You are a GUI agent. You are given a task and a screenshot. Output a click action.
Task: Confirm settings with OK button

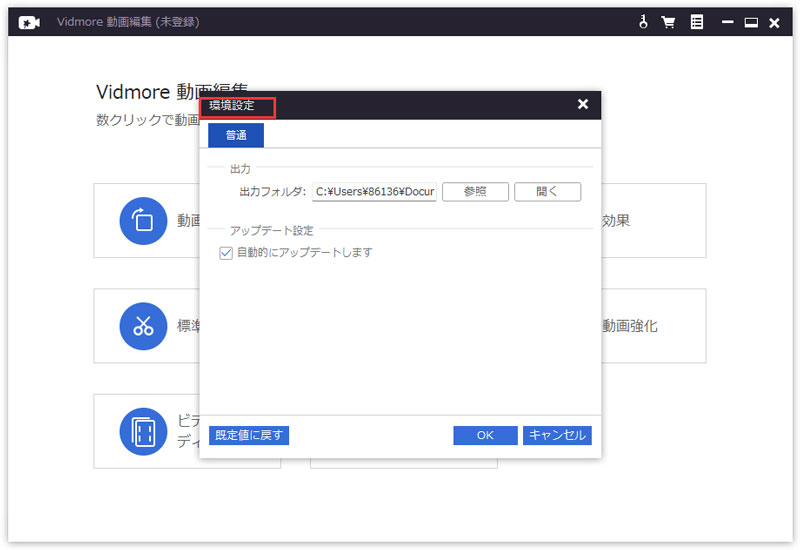click(x=485, y=435)
